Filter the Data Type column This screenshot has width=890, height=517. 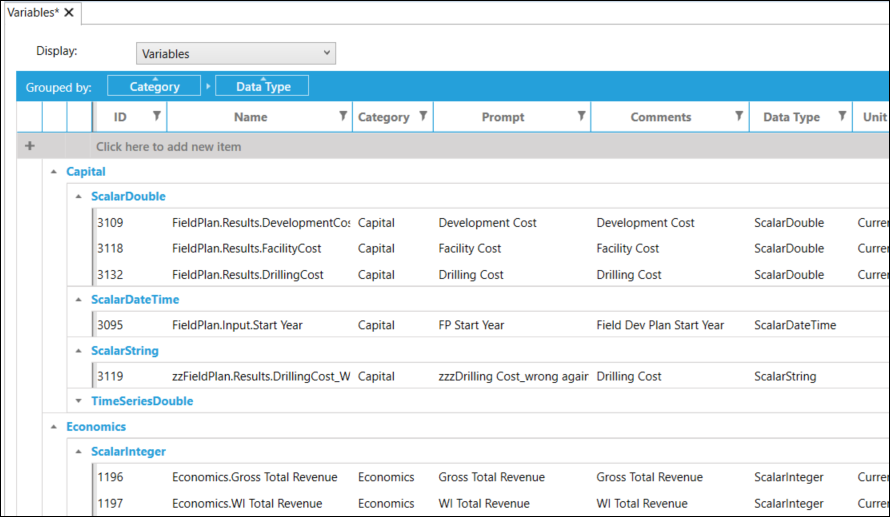[x=842, y=116]
